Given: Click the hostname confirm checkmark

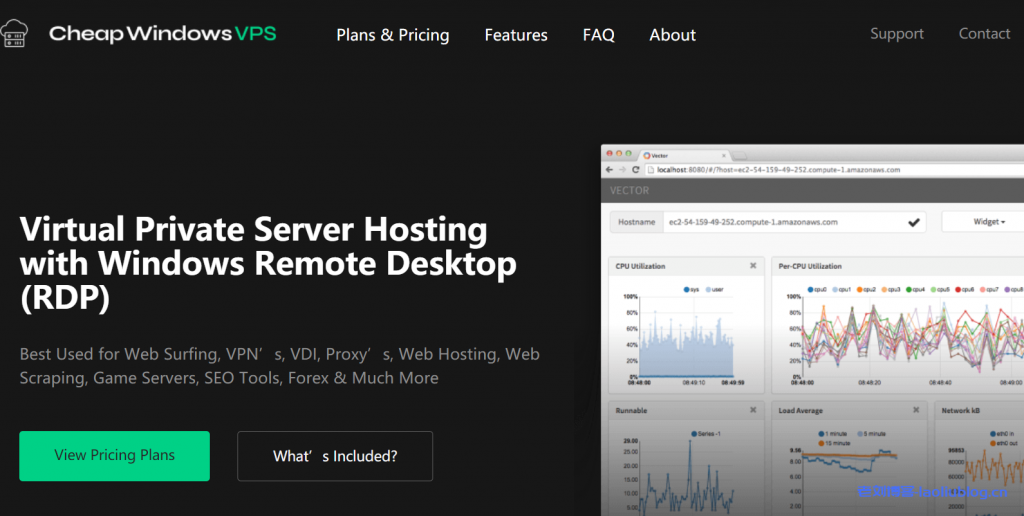Looking at the screenshot, I should pyautogui.click(x=914, y=222).
